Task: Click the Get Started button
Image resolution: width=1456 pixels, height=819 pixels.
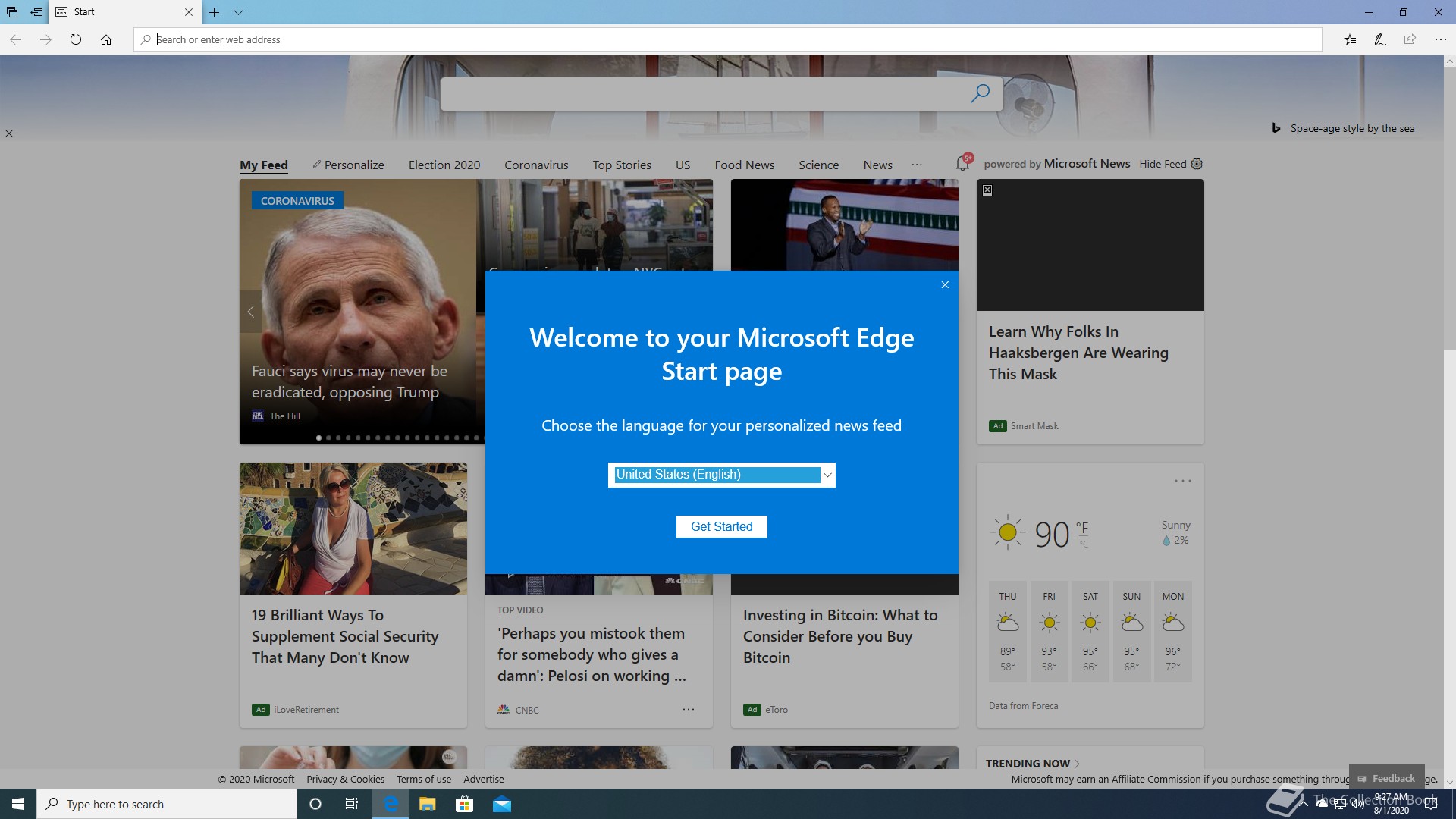Action: (x=721, y=526)
